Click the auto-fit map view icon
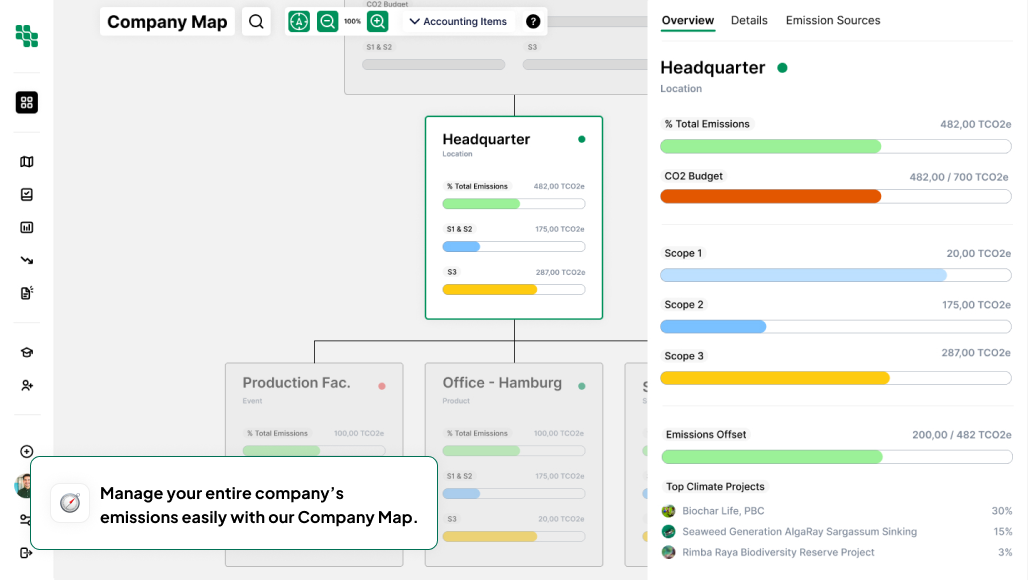Screen dimensions: 1028x580 pos(299,21)
